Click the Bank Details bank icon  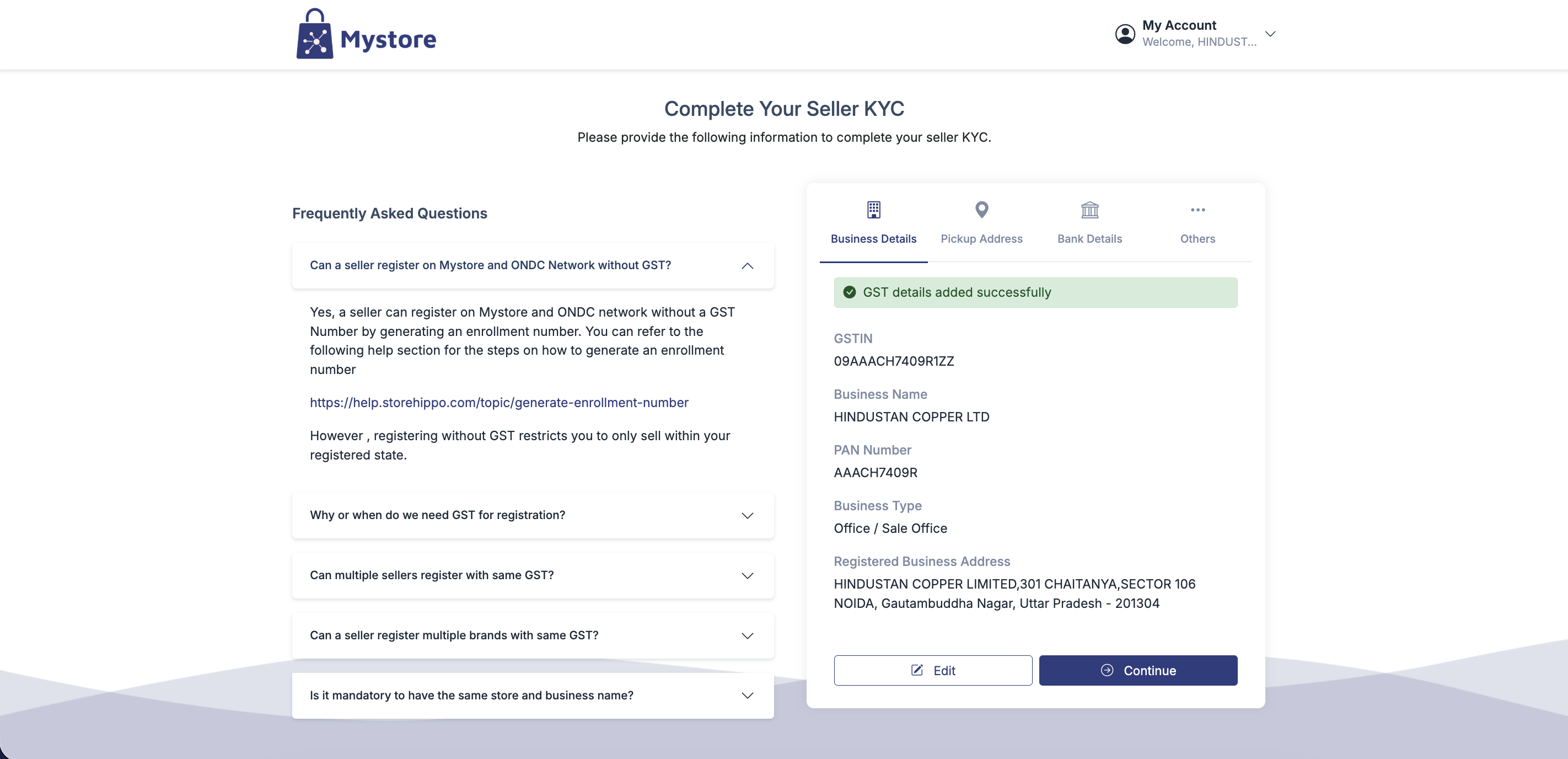click(x=1089, y=210)
